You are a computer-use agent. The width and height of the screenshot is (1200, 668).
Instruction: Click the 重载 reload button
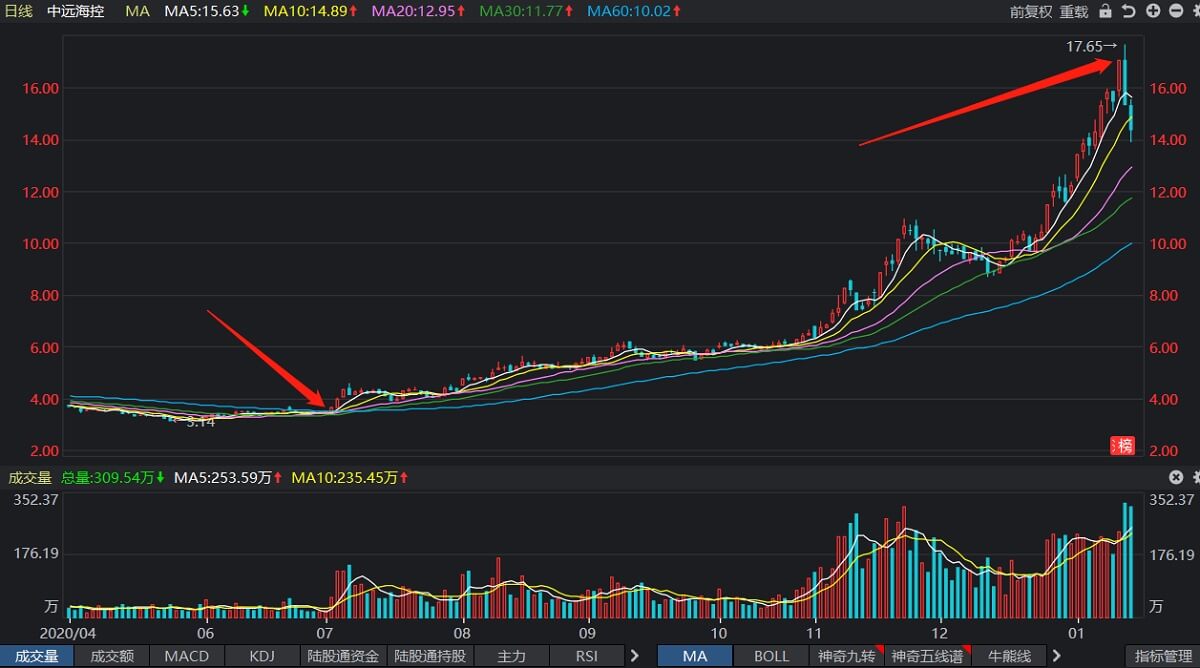point(1074,12)
